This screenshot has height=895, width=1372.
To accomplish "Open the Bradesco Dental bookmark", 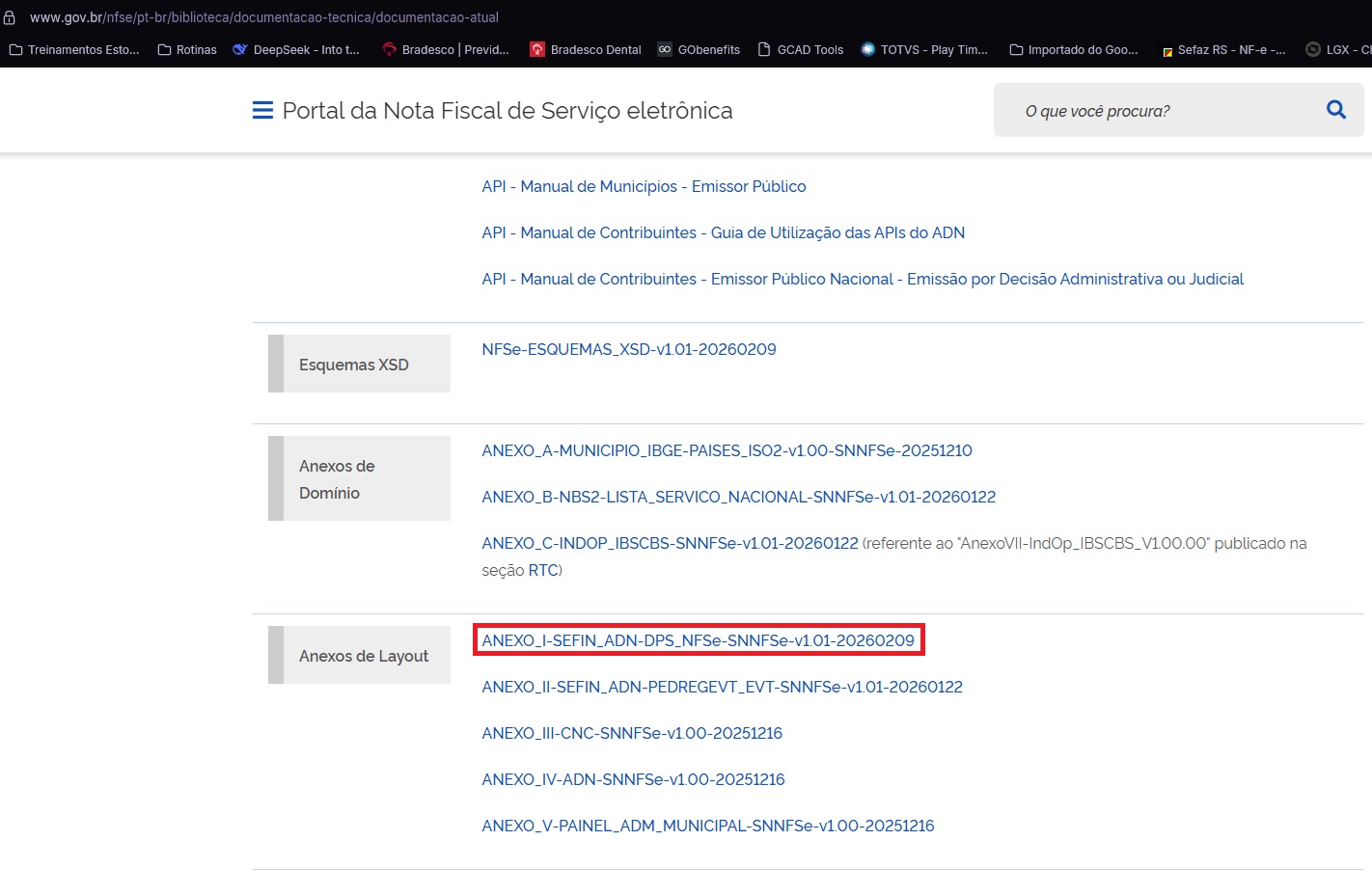I will (586, 50).
